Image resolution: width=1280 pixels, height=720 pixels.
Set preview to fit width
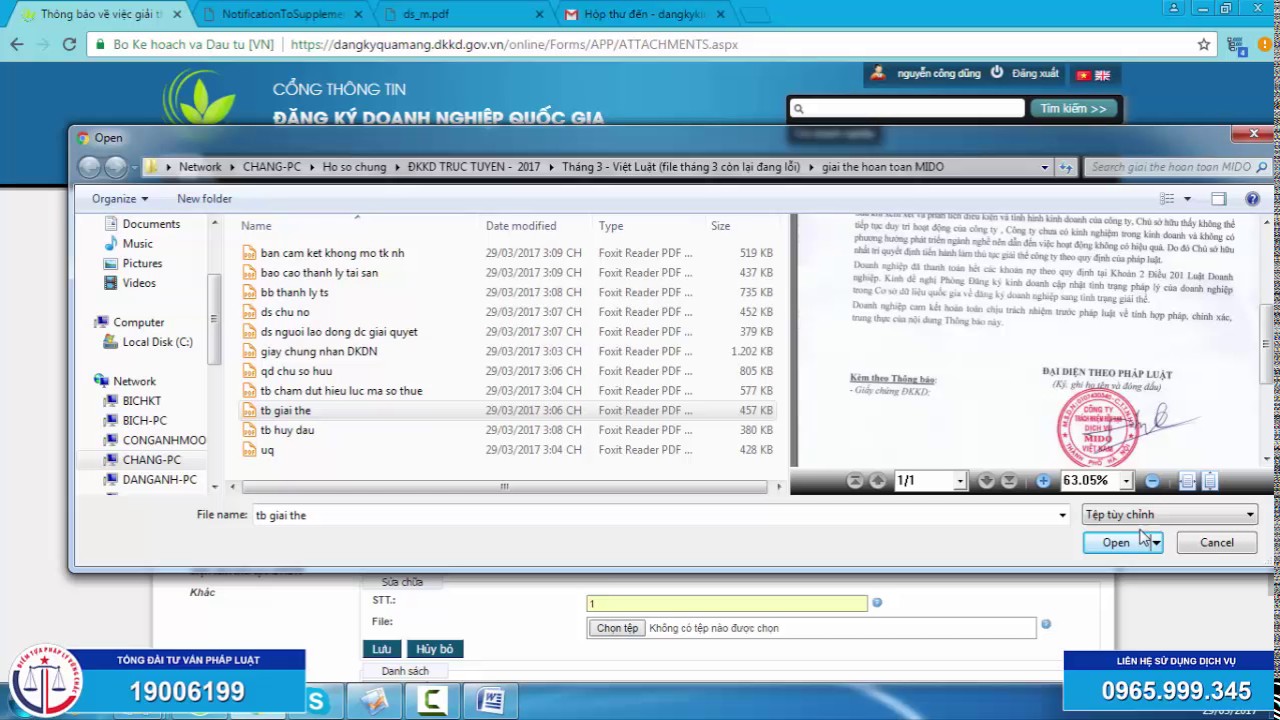pos(1187,481)
